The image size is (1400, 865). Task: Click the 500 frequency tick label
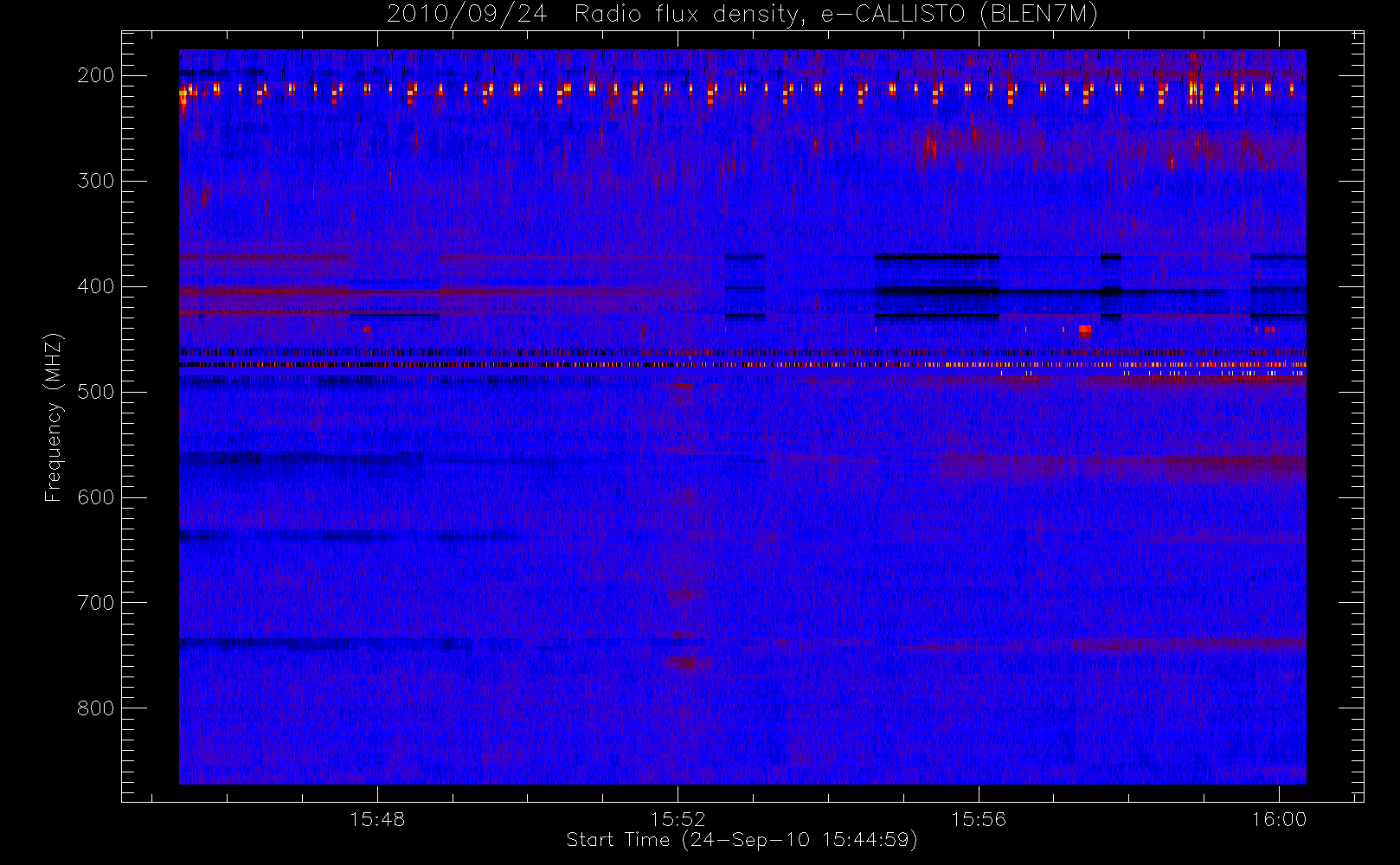point(96,392)
